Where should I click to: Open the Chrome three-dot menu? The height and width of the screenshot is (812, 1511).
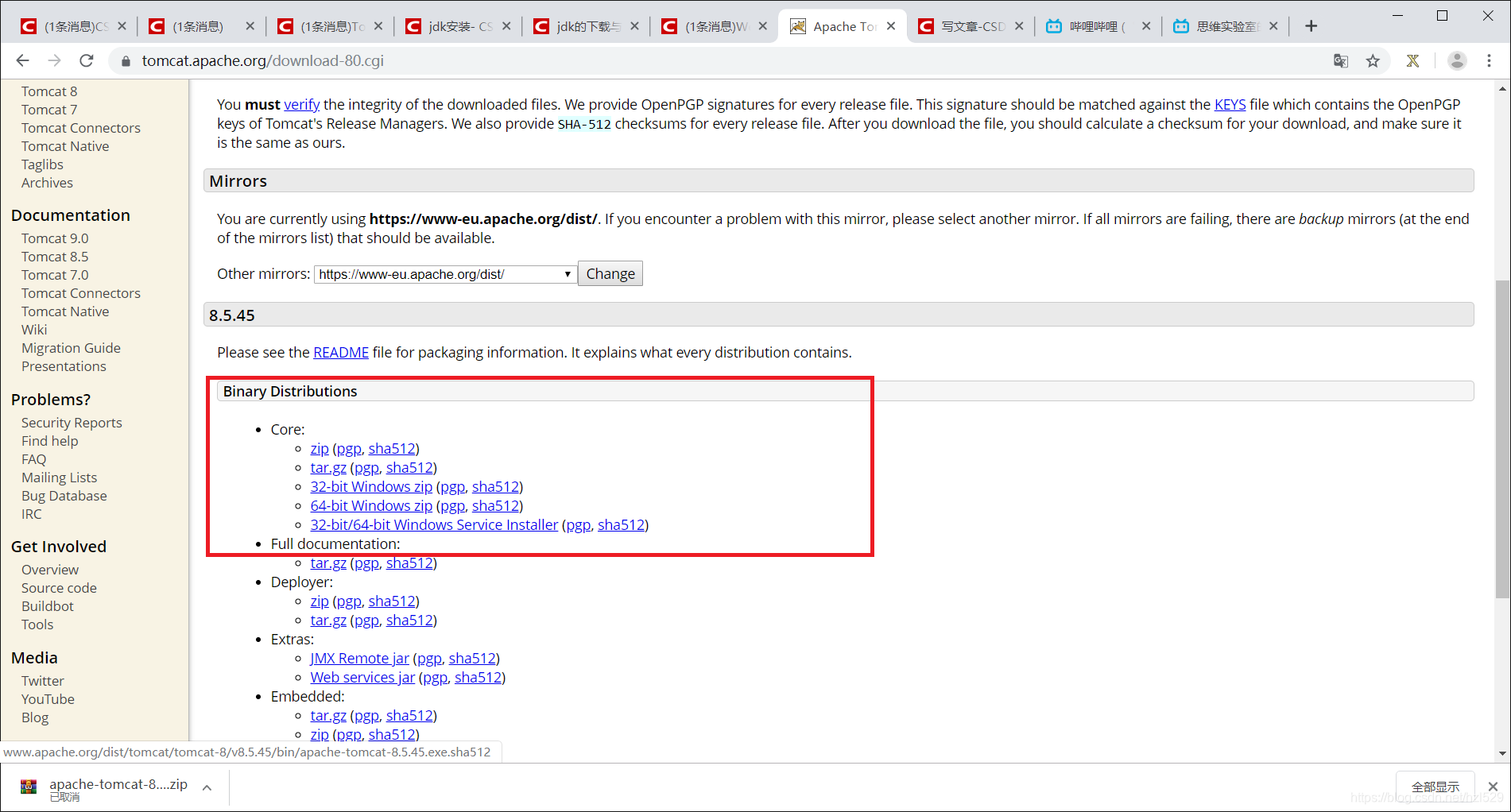coord(1490,60)
